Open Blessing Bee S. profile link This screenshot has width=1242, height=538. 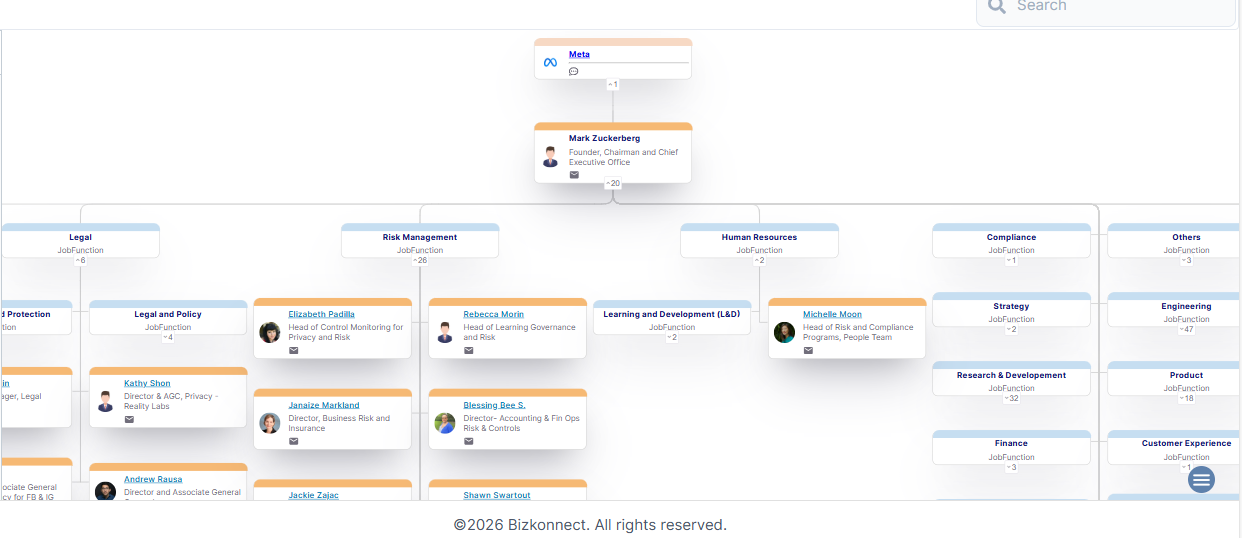(x=494, y=405)
